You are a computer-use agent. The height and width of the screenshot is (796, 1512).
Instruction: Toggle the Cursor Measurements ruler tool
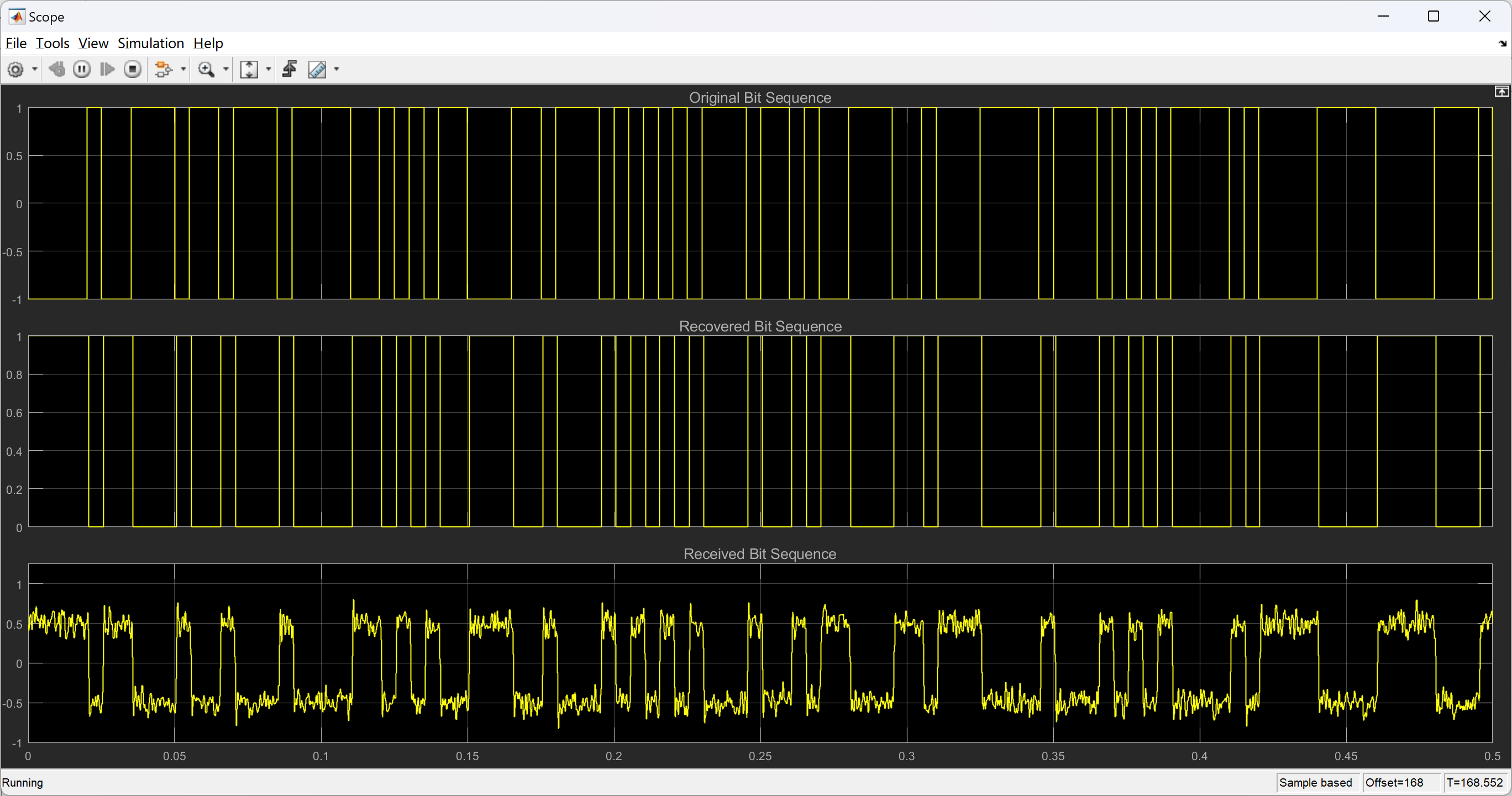[x=318, y=69]
